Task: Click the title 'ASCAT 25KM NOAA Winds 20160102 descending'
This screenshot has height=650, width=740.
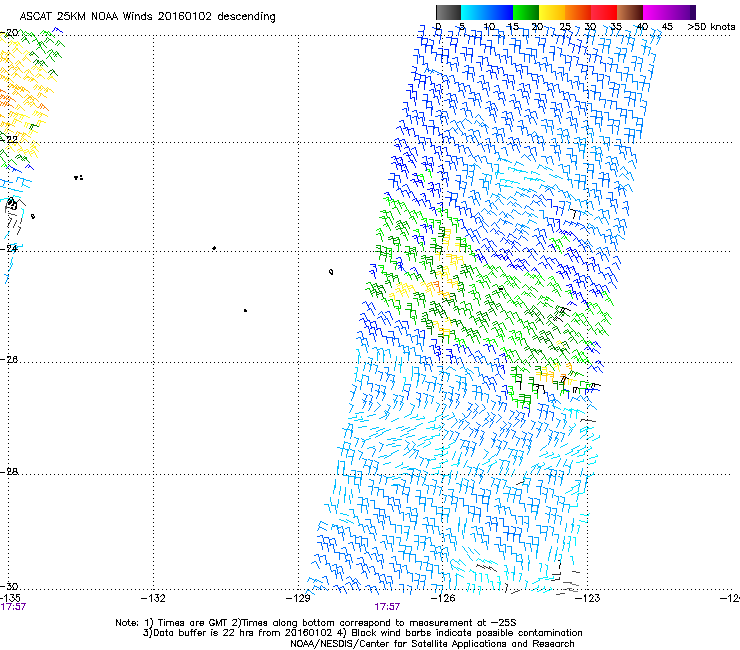Action: pyautogui.click(x=148, y=17)
